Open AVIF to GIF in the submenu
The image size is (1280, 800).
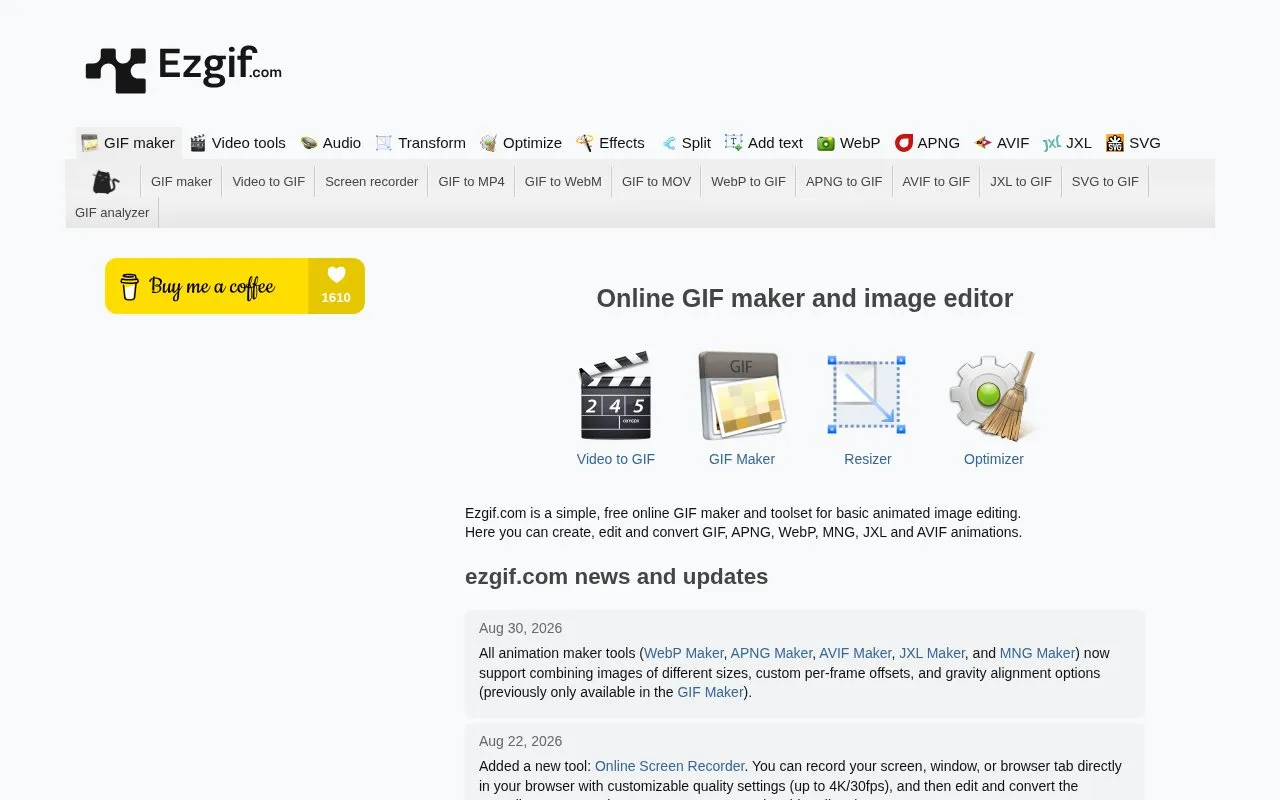[x=936, y=181]
